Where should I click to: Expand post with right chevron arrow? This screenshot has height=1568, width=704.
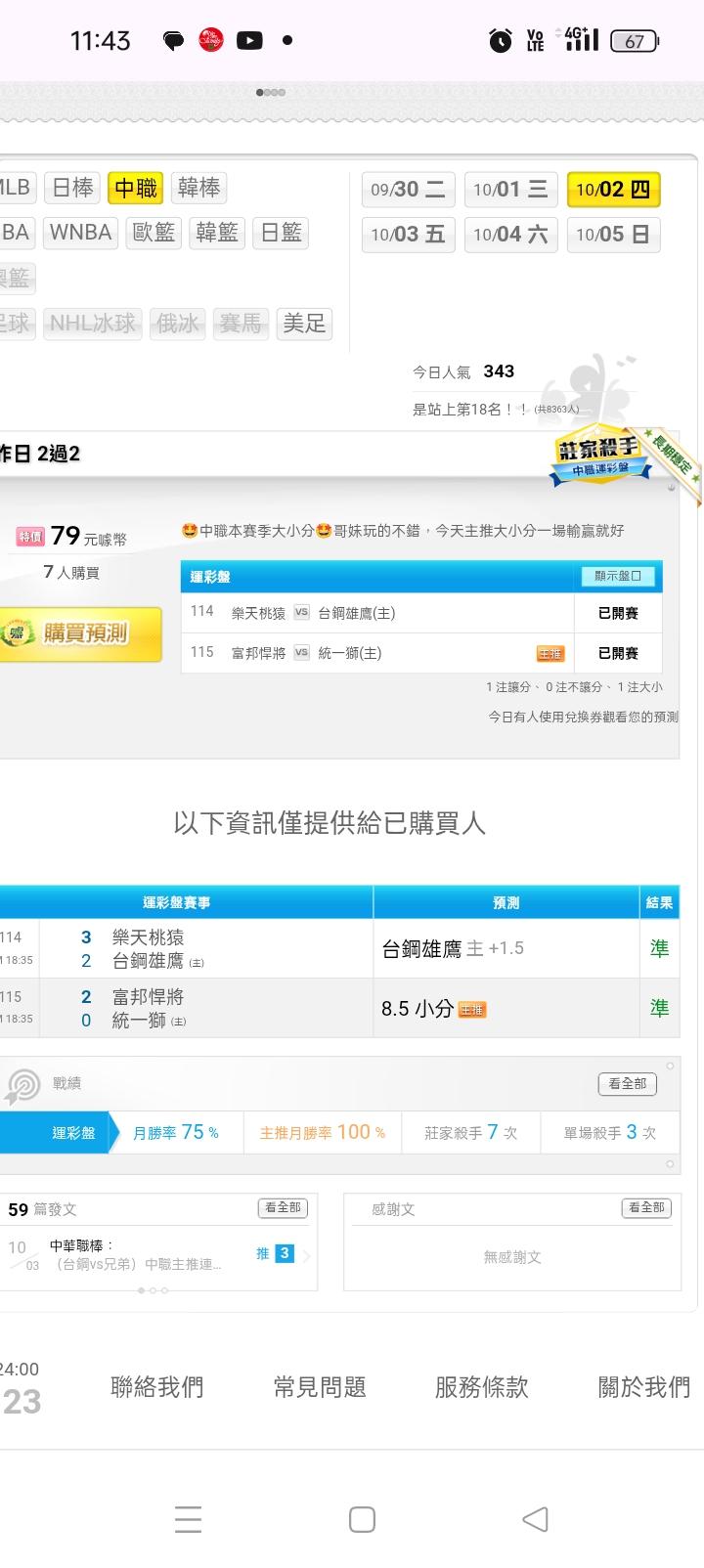(307, 1255)
